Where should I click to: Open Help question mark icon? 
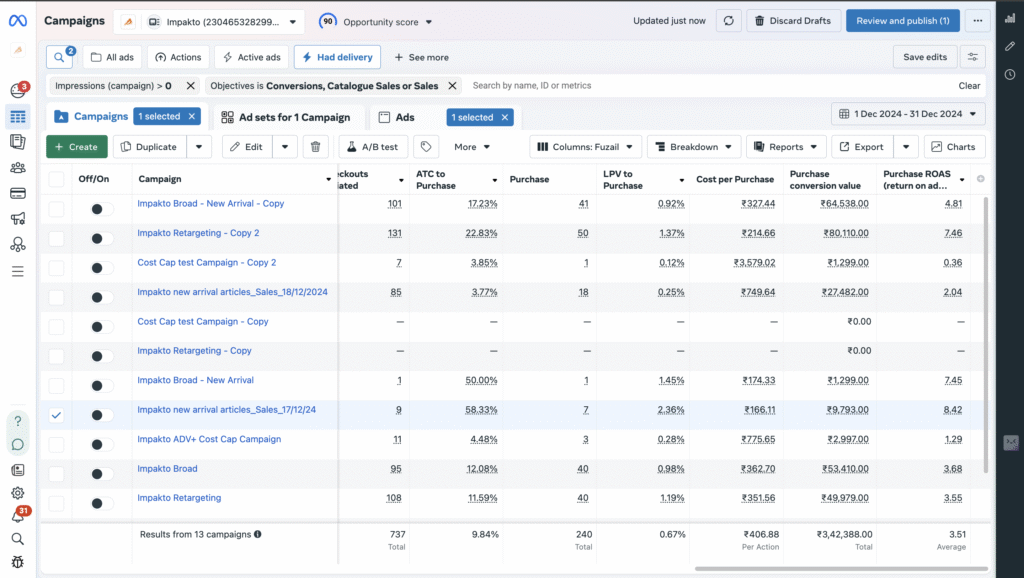click(18, 421)
